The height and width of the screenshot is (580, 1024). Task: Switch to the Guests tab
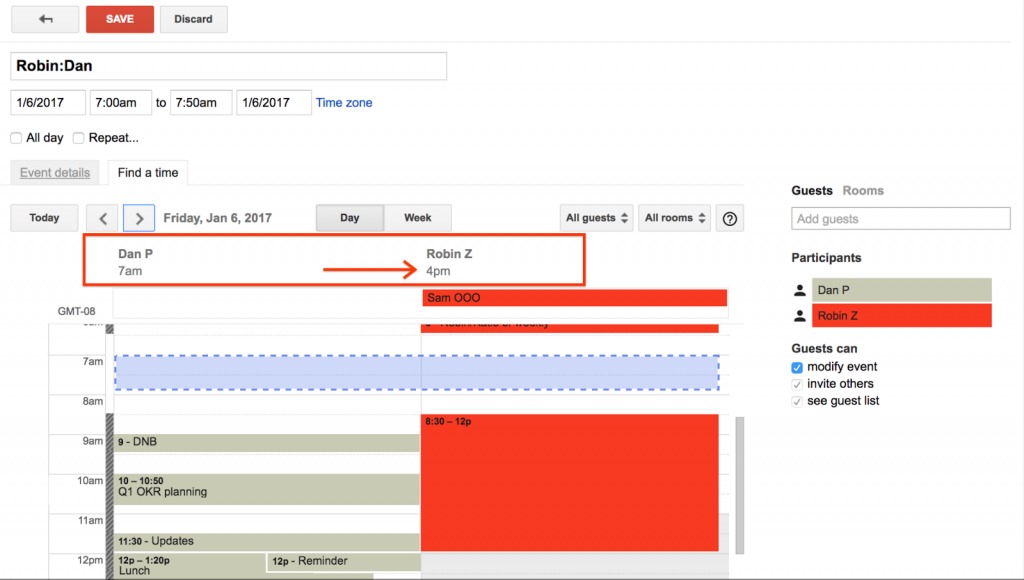[x=812, y=191]
